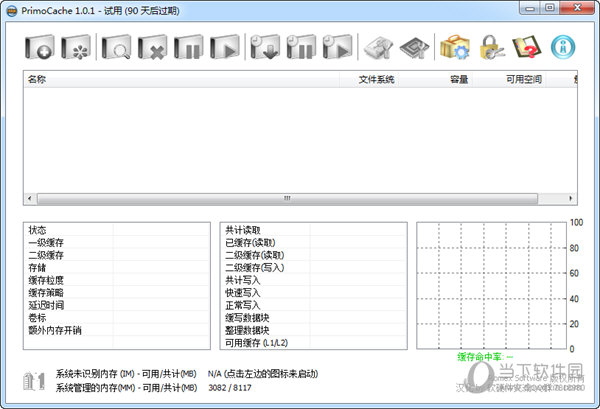Select the 二级缓存 row in left panel

click(x=117, y=255)
